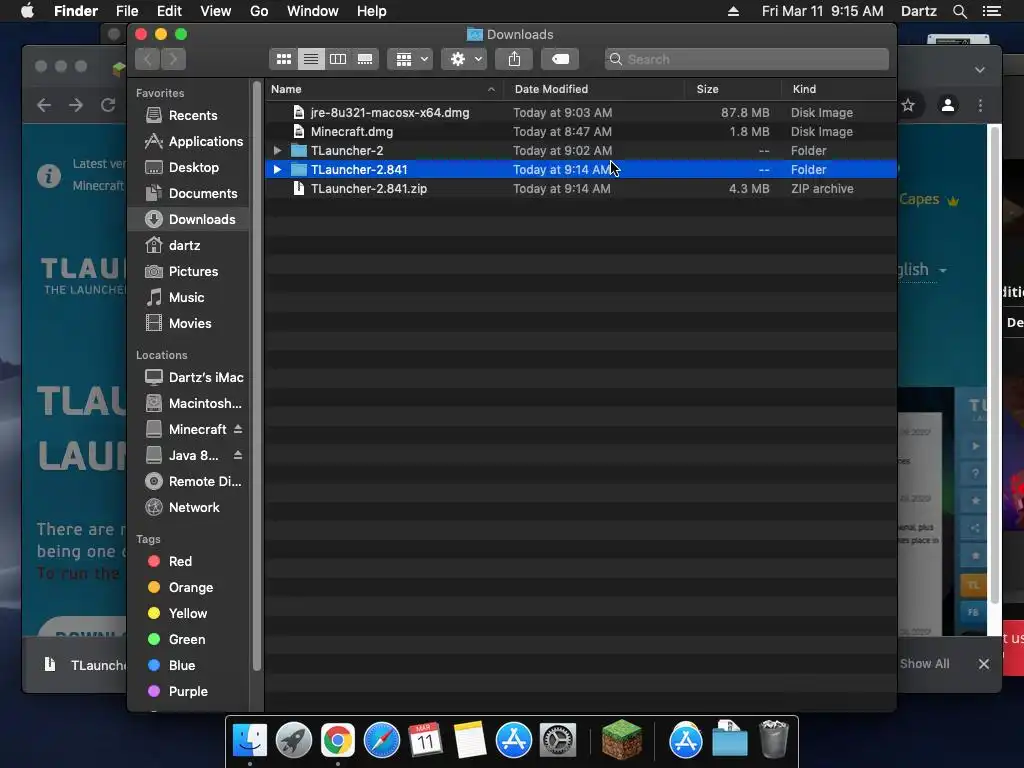Open the Go menu

pyautogui.click(x=259, y=11)
